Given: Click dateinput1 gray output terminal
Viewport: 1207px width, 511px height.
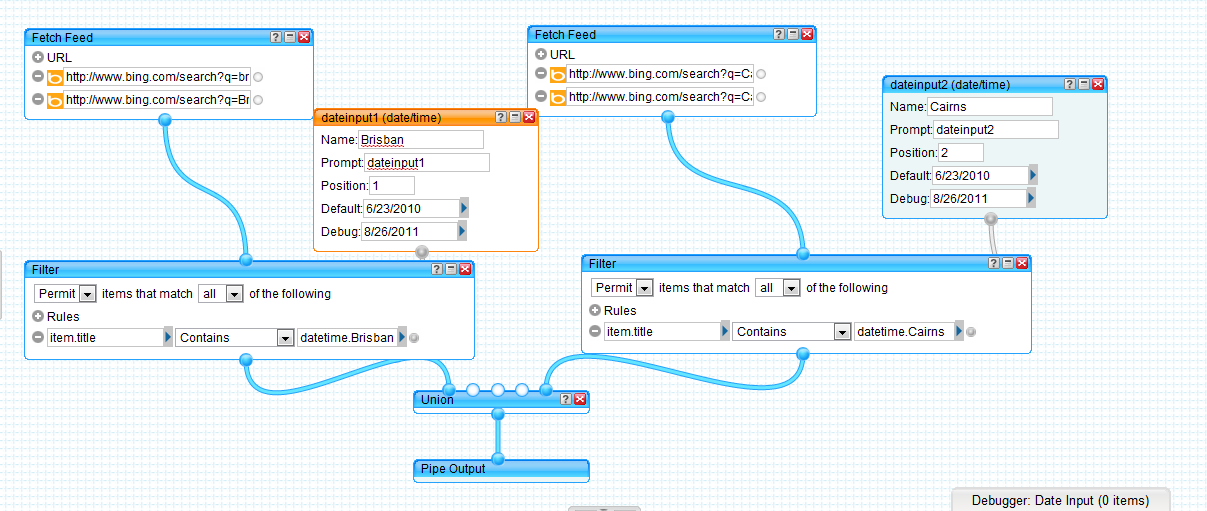Looking at the screenshot, I should pyautogui.click(x=421, y=252).
